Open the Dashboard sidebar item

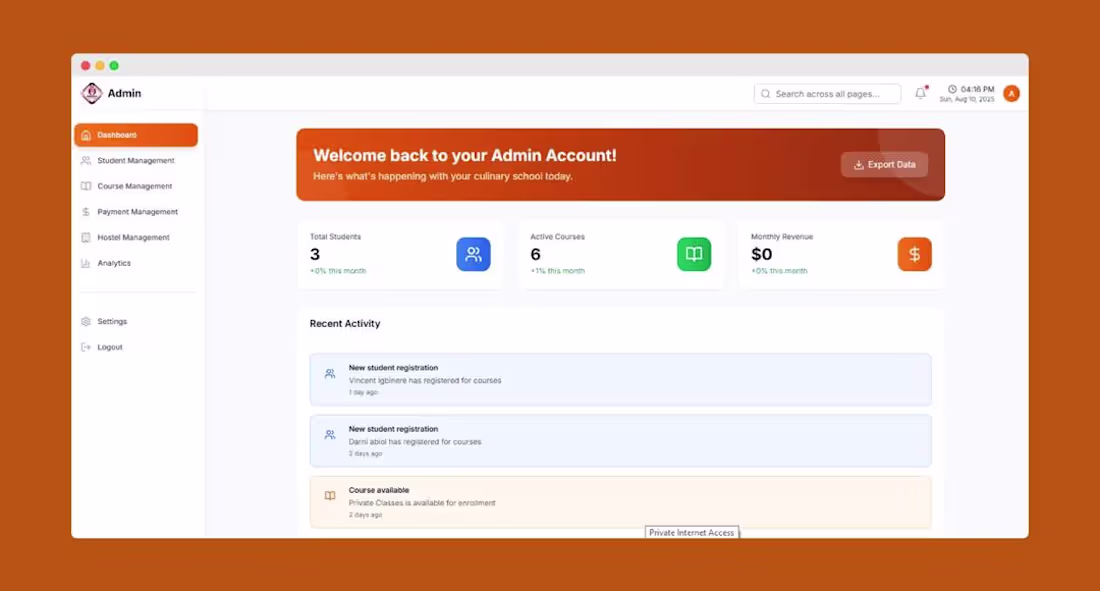(x=136, y=135)
